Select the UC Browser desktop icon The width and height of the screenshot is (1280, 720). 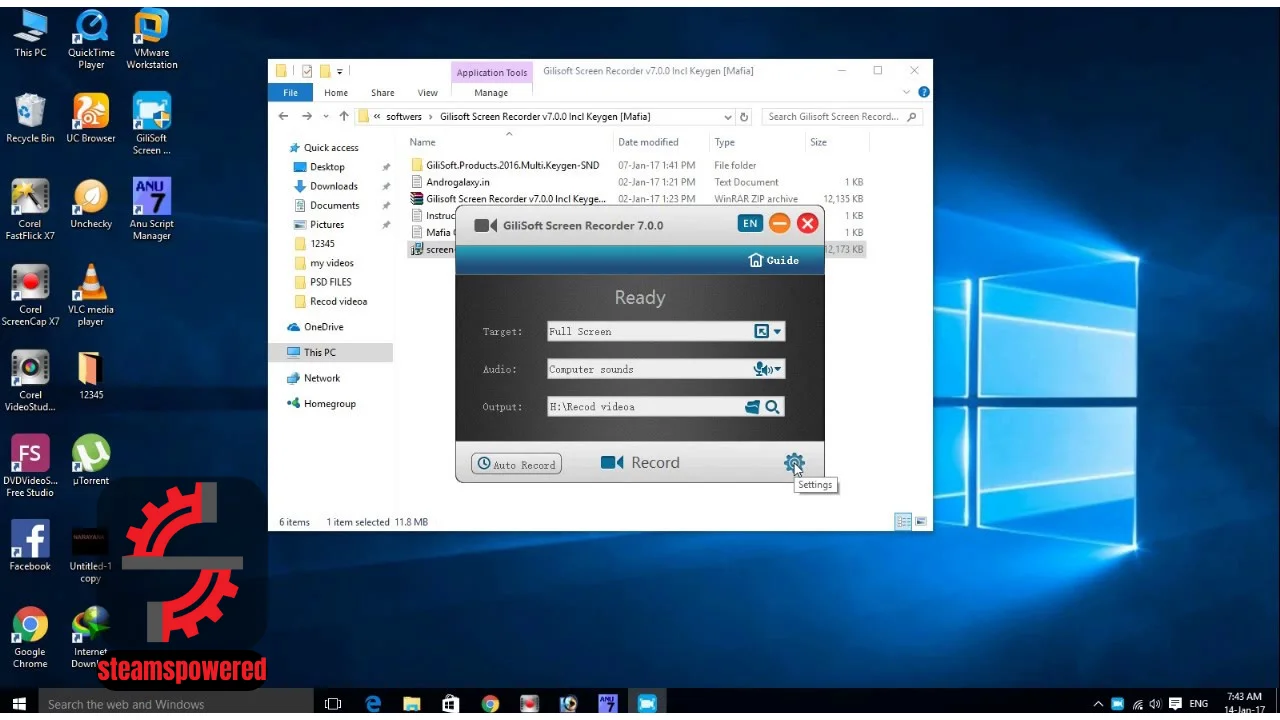click(91, 119)
